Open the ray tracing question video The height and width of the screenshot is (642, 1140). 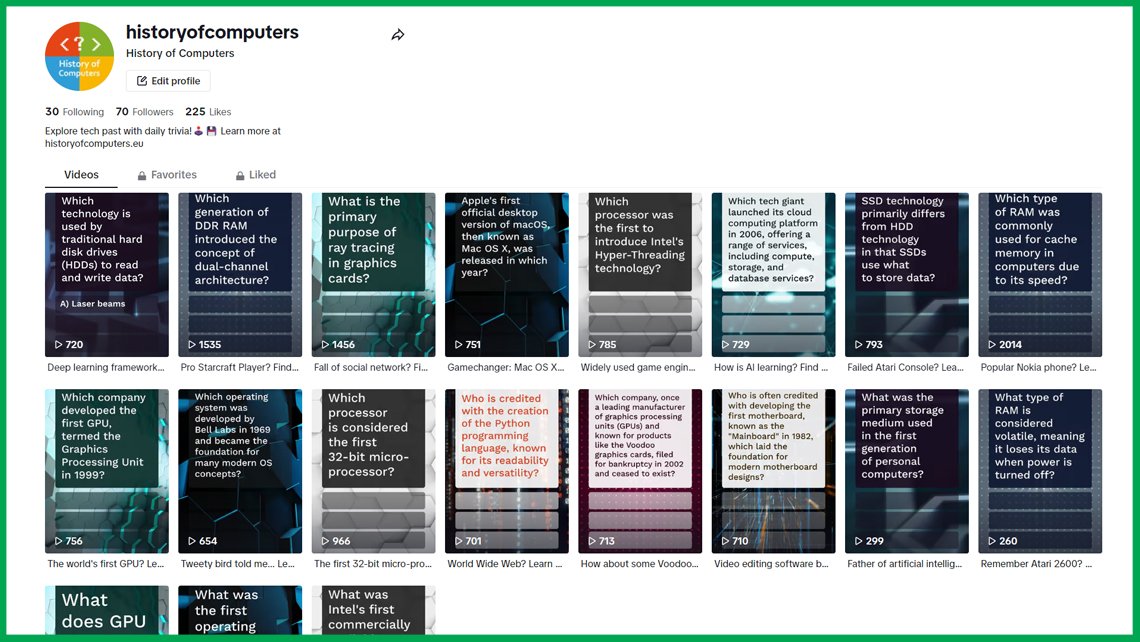[374, 274]
